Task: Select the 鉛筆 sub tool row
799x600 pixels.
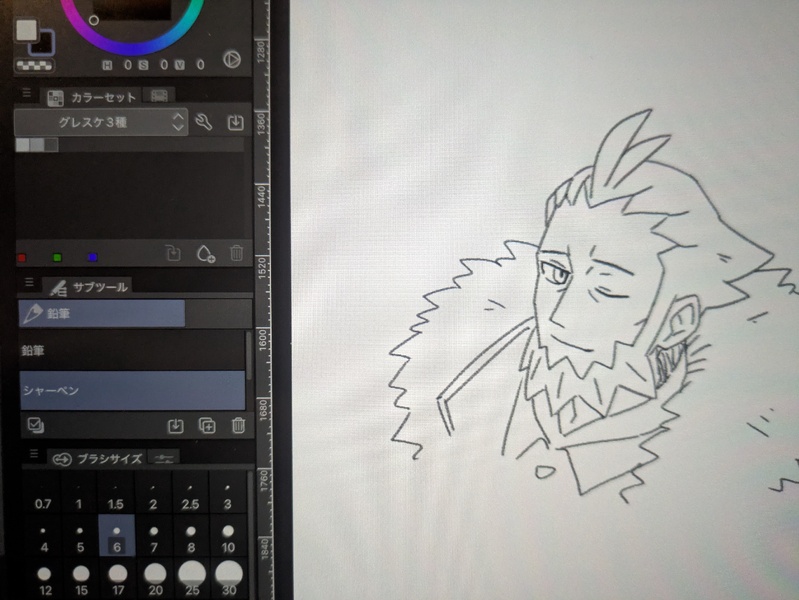Action: [x=132, y=350]
